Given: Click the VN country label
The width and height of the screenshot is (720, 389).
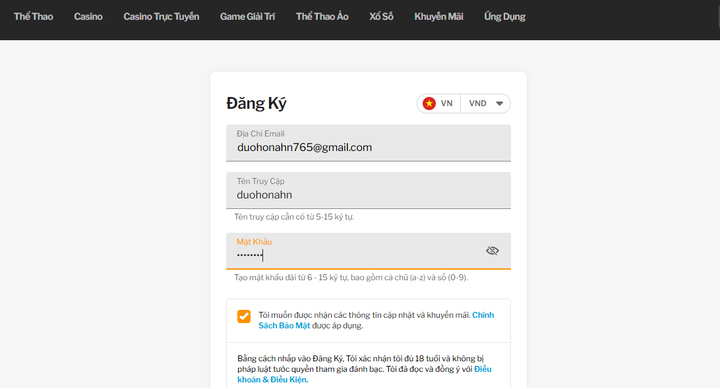Looking at the screenshot, I should [x=446, y=103].
